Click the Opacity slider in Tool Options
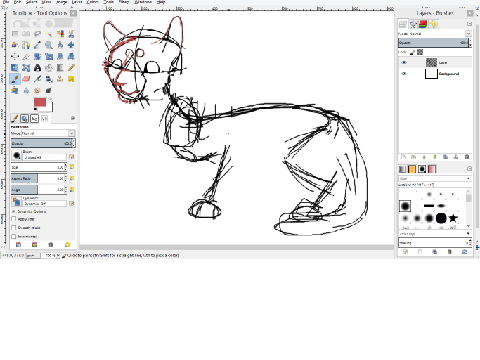This screenshot has width=480, height=360. tap(43, 143)
